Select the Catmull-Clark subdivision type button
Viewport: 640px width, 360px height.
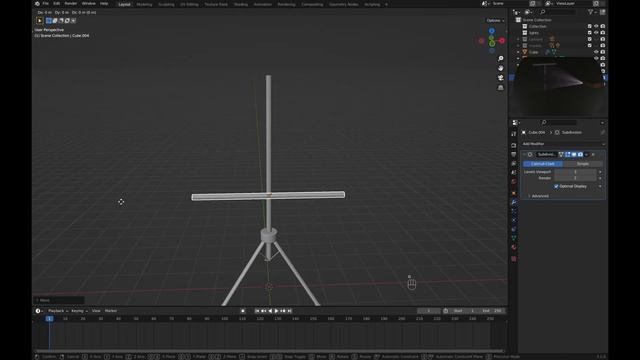click(x=543, y=164)
